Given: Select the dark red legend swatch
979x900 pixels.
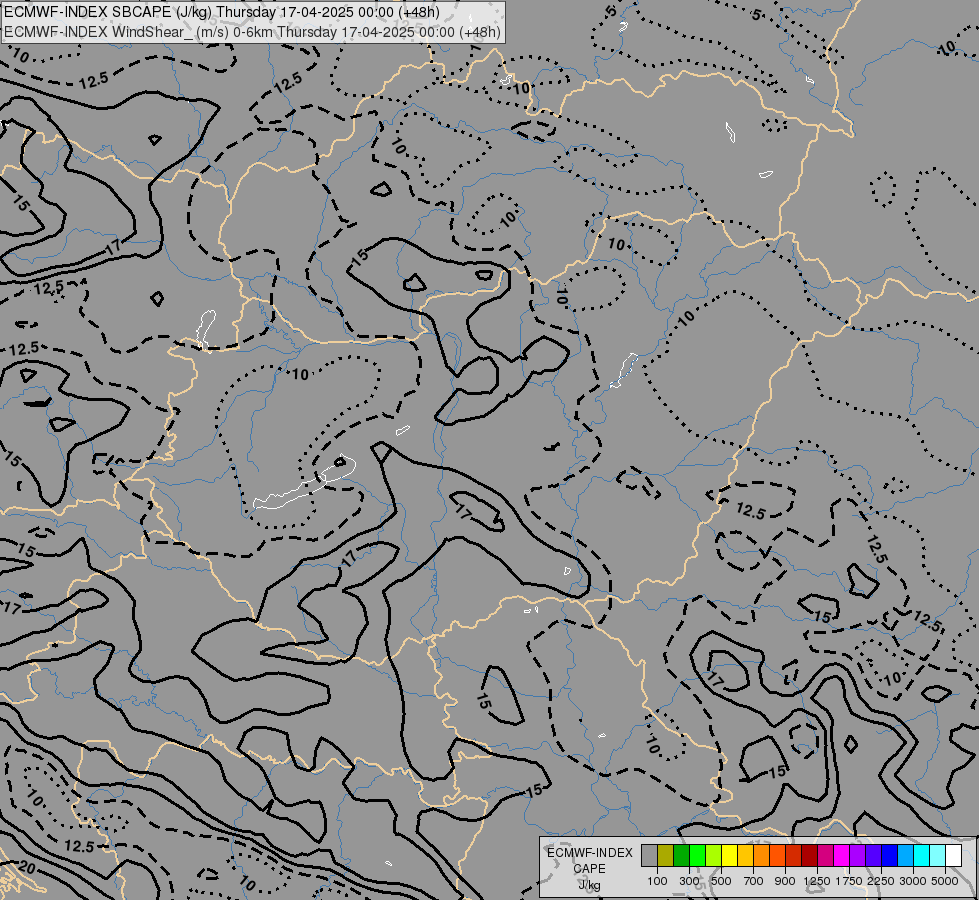Looking at the screenshot, I should (810, 855).
